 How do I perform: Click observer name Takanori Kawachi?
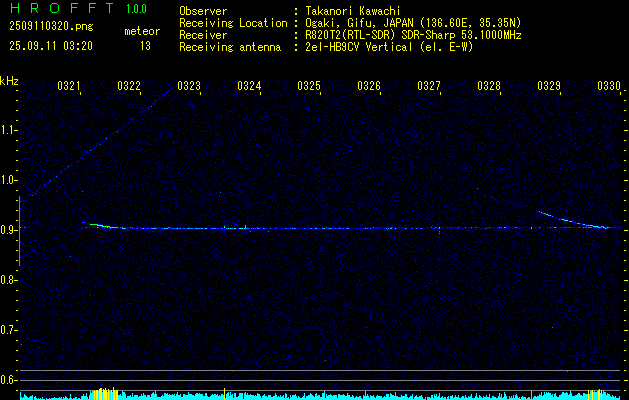point(353,11)
